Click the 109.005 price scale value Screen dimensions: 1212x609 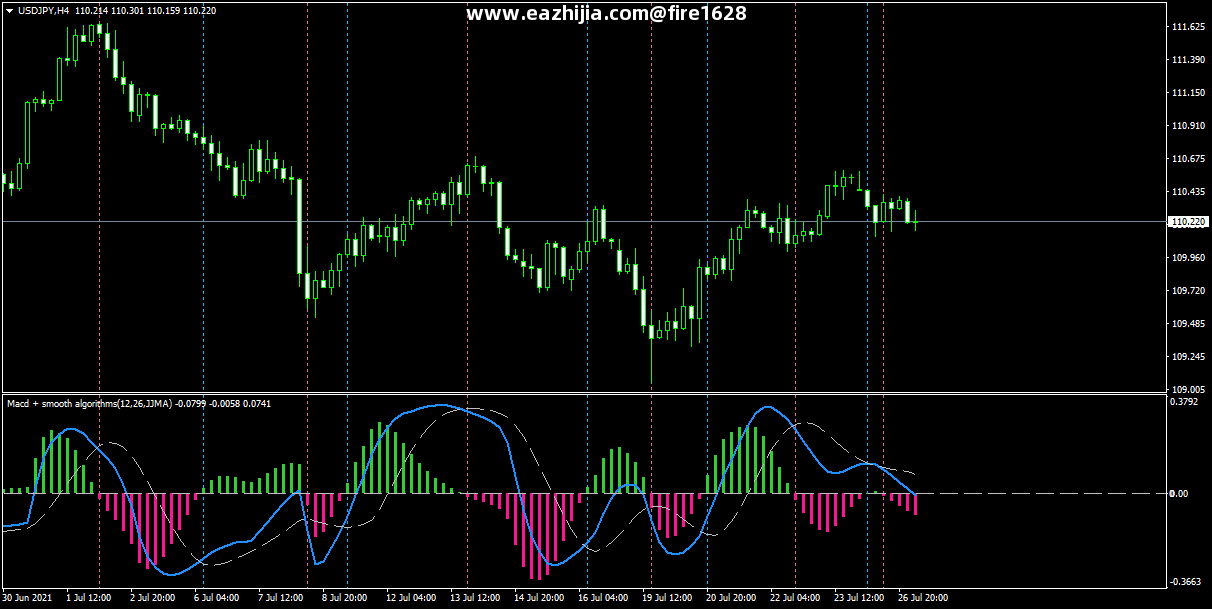click(x=1186, y=389)
